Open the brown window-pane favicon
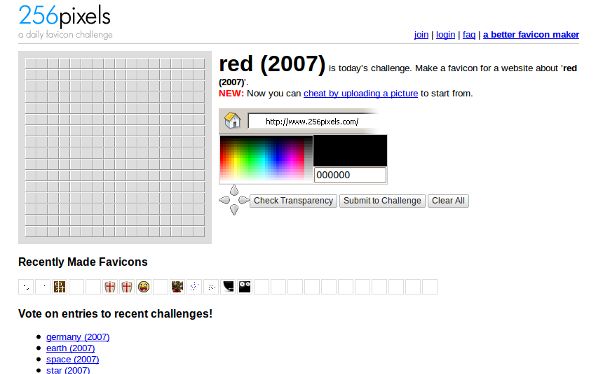600x374 pixels. (x=59, y=287)
